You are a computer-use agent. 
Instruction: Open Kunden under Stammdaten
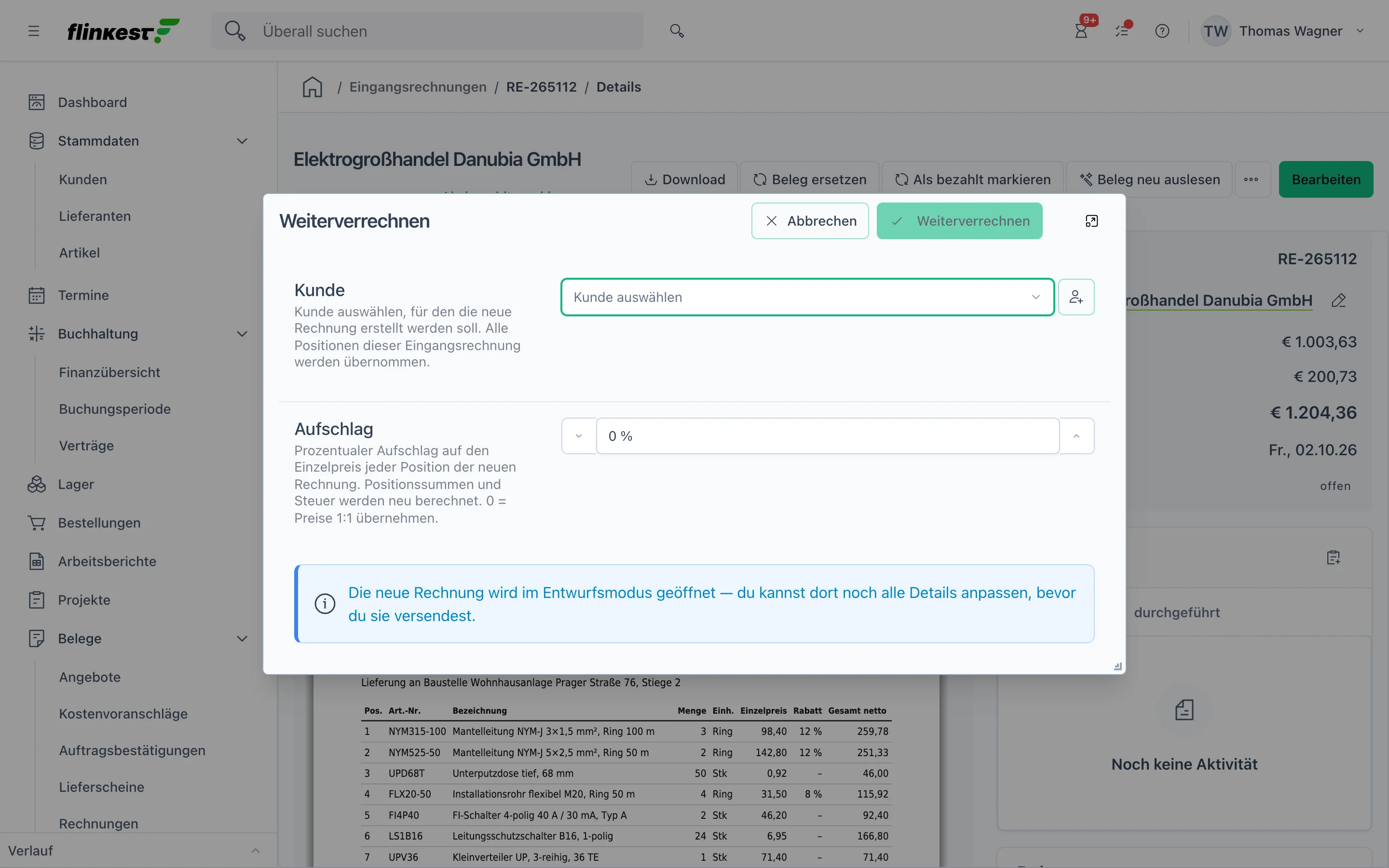(82, 180)
